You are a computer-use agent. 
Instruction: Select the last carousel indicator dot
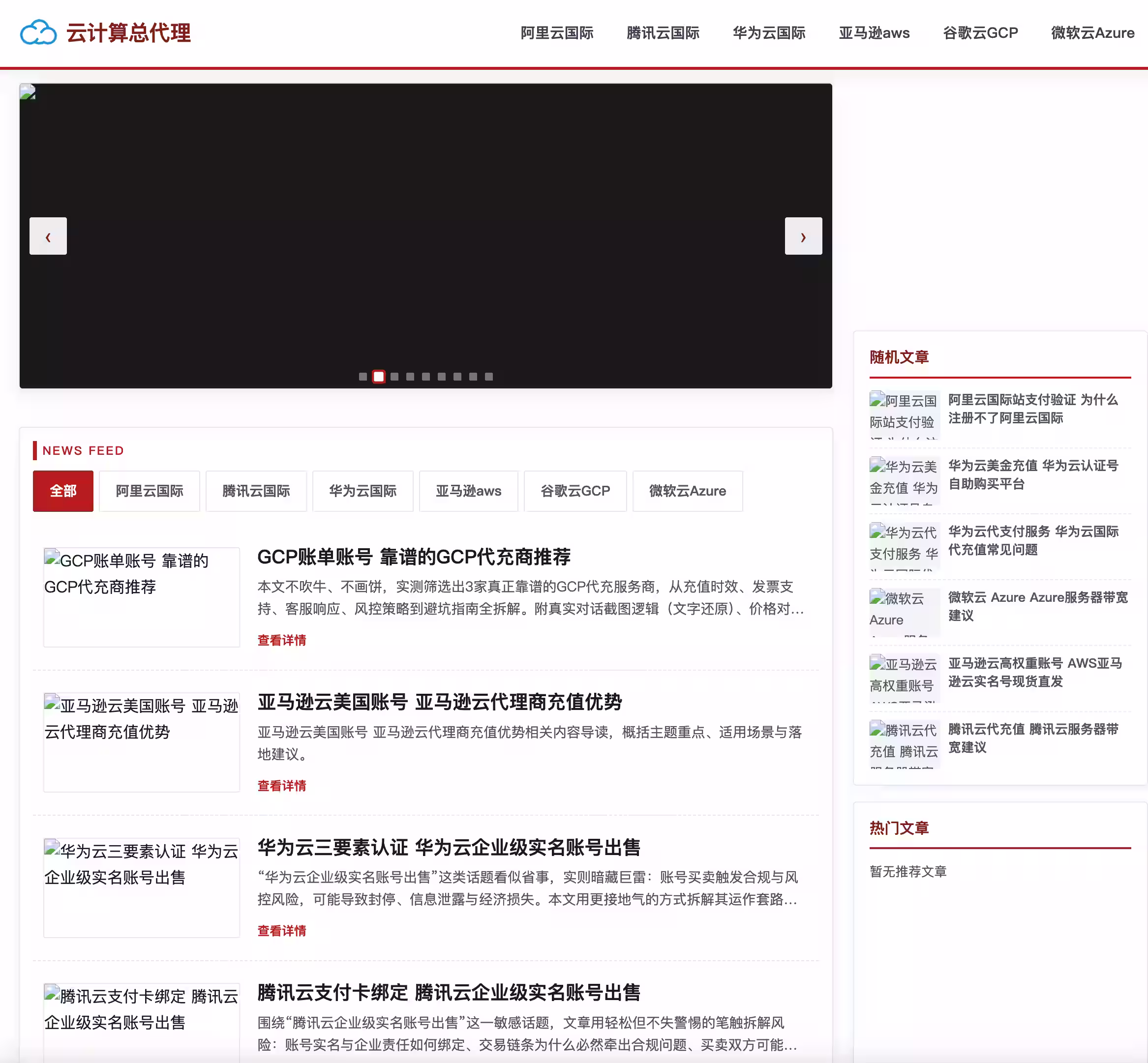click(488, 377)
